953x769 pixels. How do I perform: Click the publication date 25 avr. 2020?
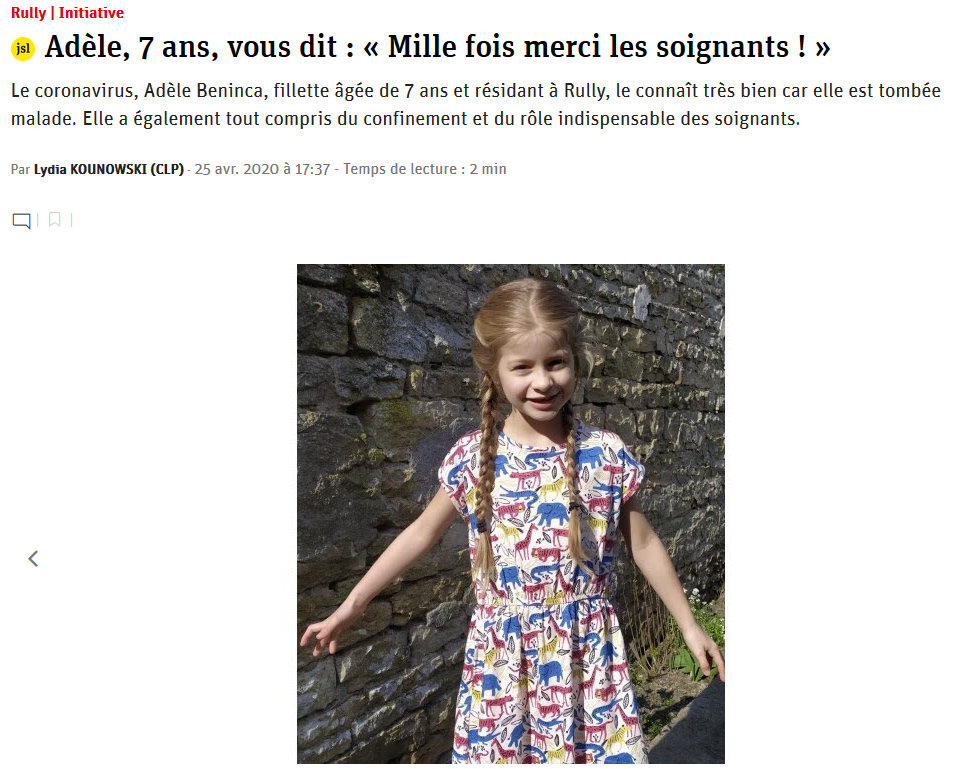(x=236, y=169)
